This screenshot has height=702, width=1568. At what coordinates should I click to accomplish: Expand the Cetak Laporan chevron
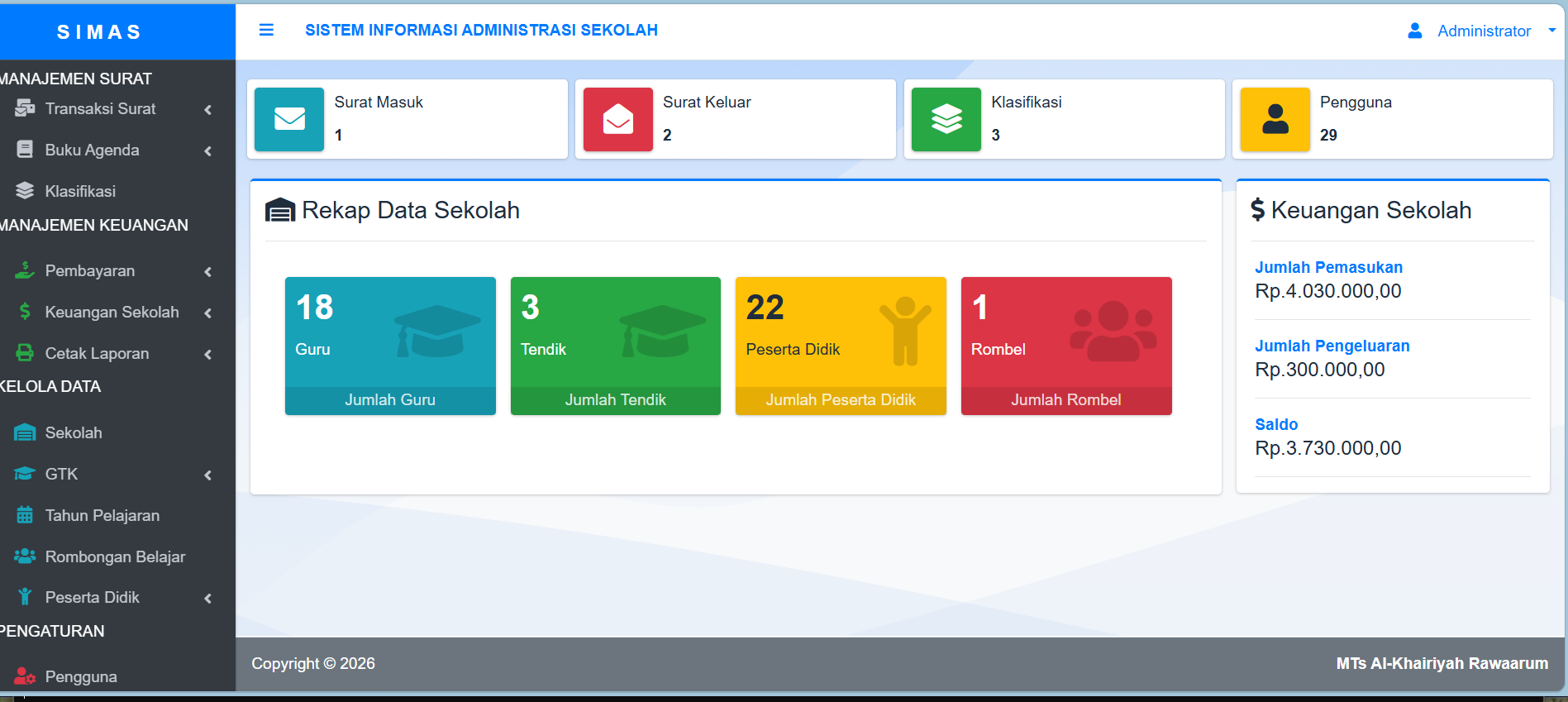coord(208,354)
